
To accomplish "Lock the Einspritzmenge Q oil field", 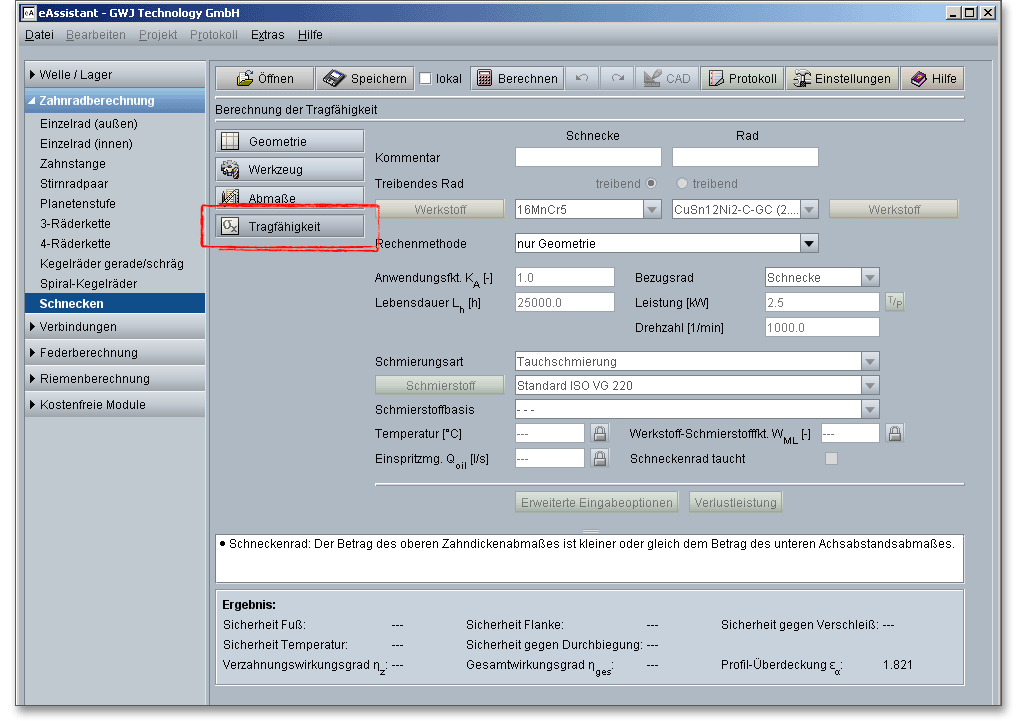I will (x=600, y=458).
